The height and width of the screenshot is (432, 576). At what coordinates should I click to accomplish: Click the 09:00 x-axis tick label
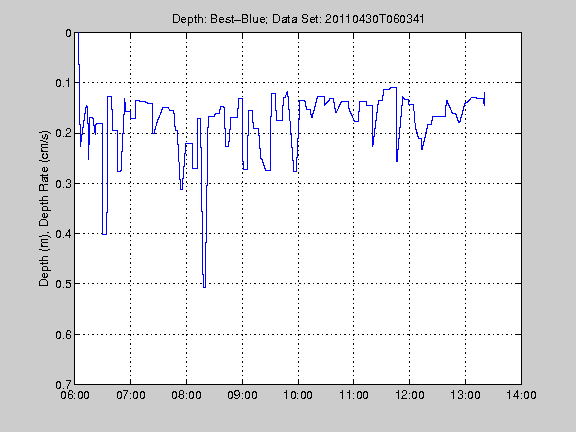click(242, 395)
